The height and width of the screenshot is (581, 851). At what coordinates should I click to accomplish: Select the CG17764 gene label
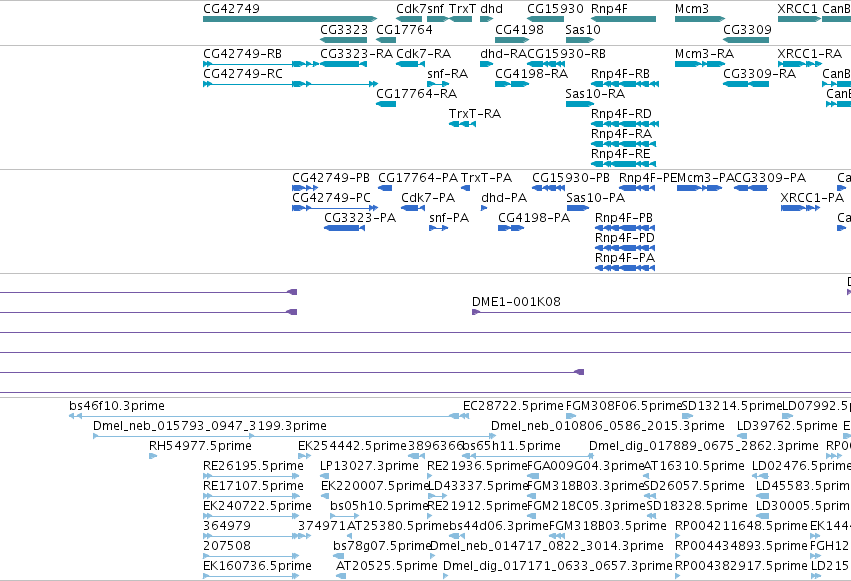point(404,29)
